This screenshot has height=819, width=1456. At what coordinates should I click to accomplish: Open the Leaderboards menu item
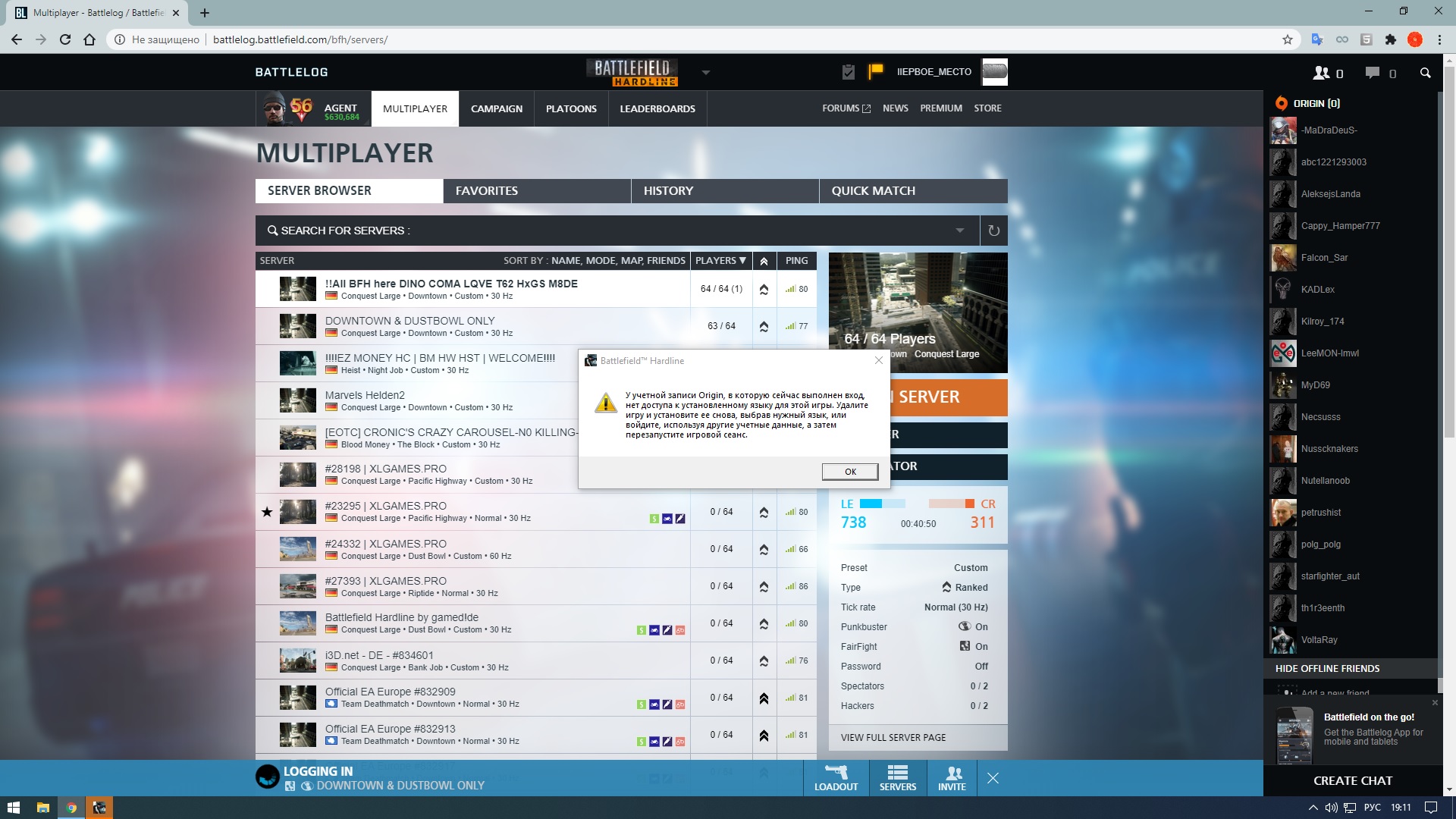point(657,108)
